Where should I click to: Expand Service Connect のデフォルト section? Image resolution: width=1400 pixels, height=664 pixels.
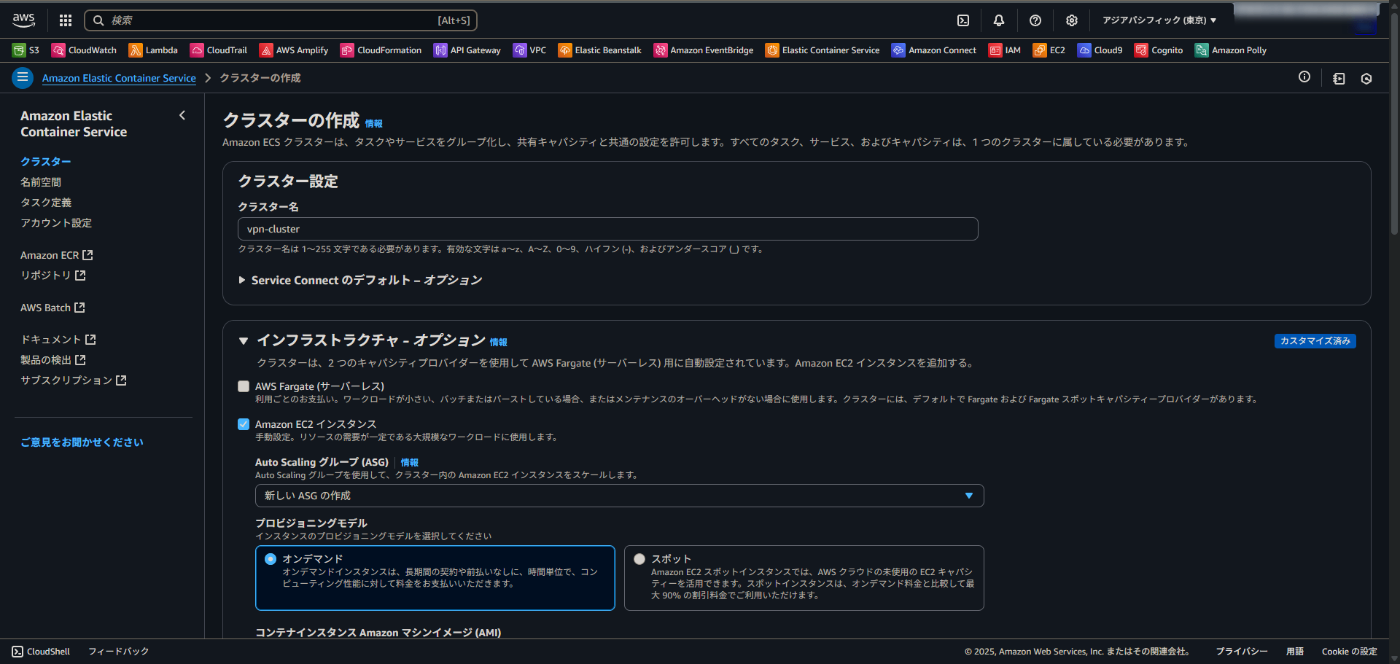[x=360, y=280]
